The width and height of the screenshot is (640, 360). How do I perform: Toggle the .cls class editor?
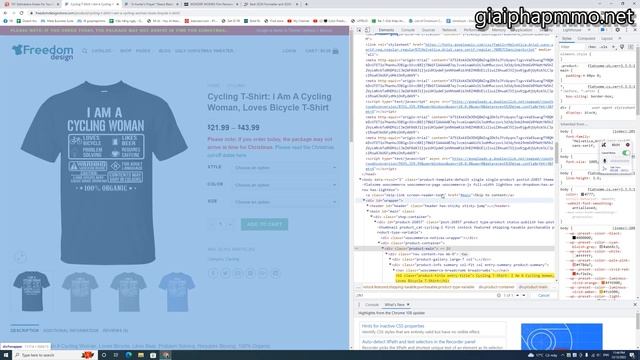(x=603, y=47)
